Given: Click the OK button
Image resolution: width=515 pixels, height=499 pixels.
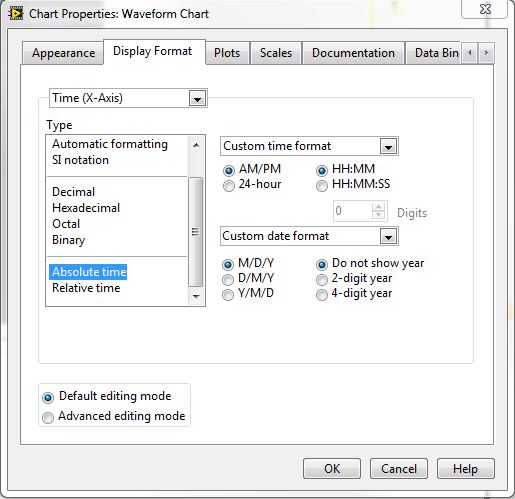Looking at the screenshot, I should 332,469.
